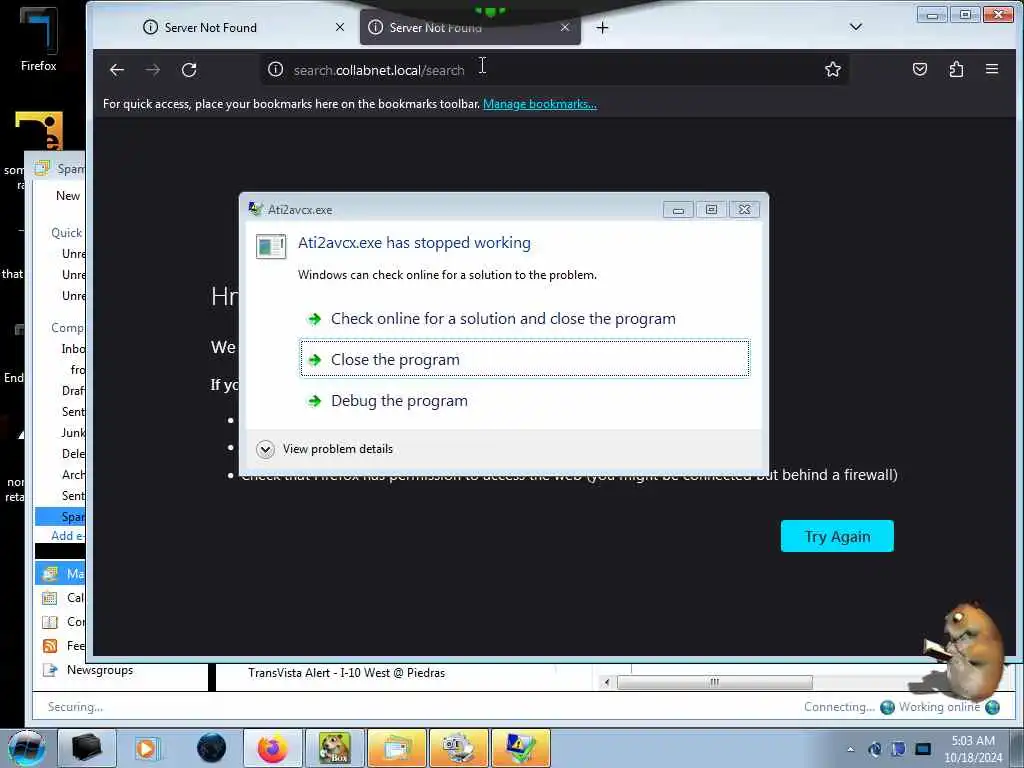Image resolution: width=1024 pixels, height=768 pixels.
Task: Click scrollbar left arrow in mail window
Action: (607, 682)
